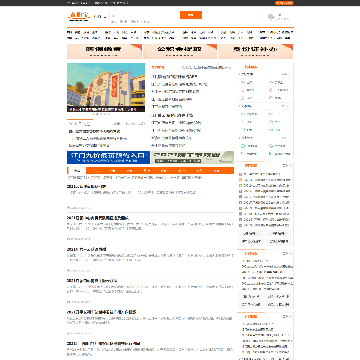Viewport: 360px width, 360px height.
Task: Click the first red service icon in right sidebar
Action: click(243, 82)
